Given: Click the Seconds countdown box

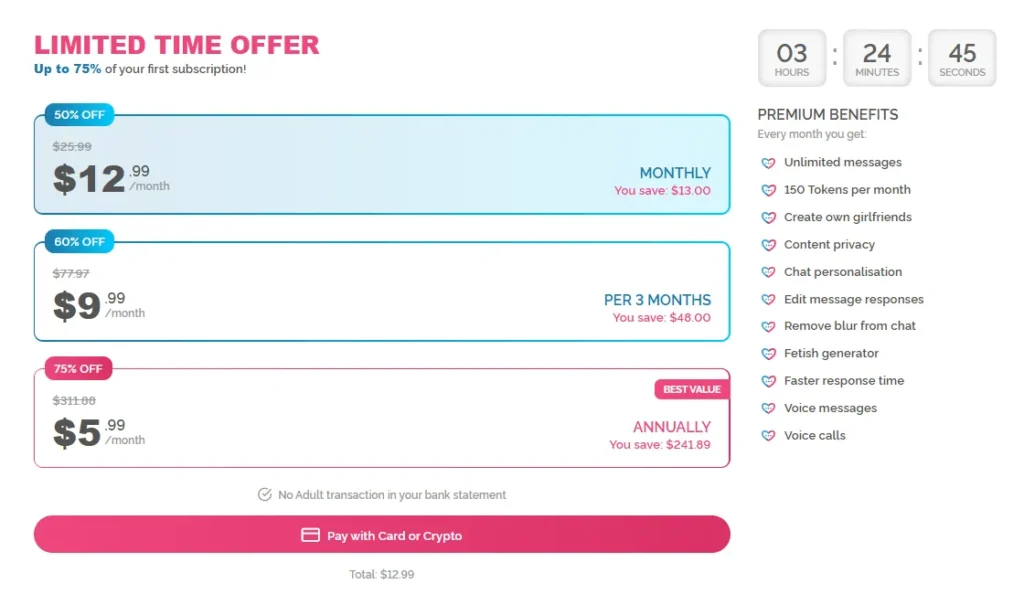Looking at the screenshot, I should tap(962, 58).
